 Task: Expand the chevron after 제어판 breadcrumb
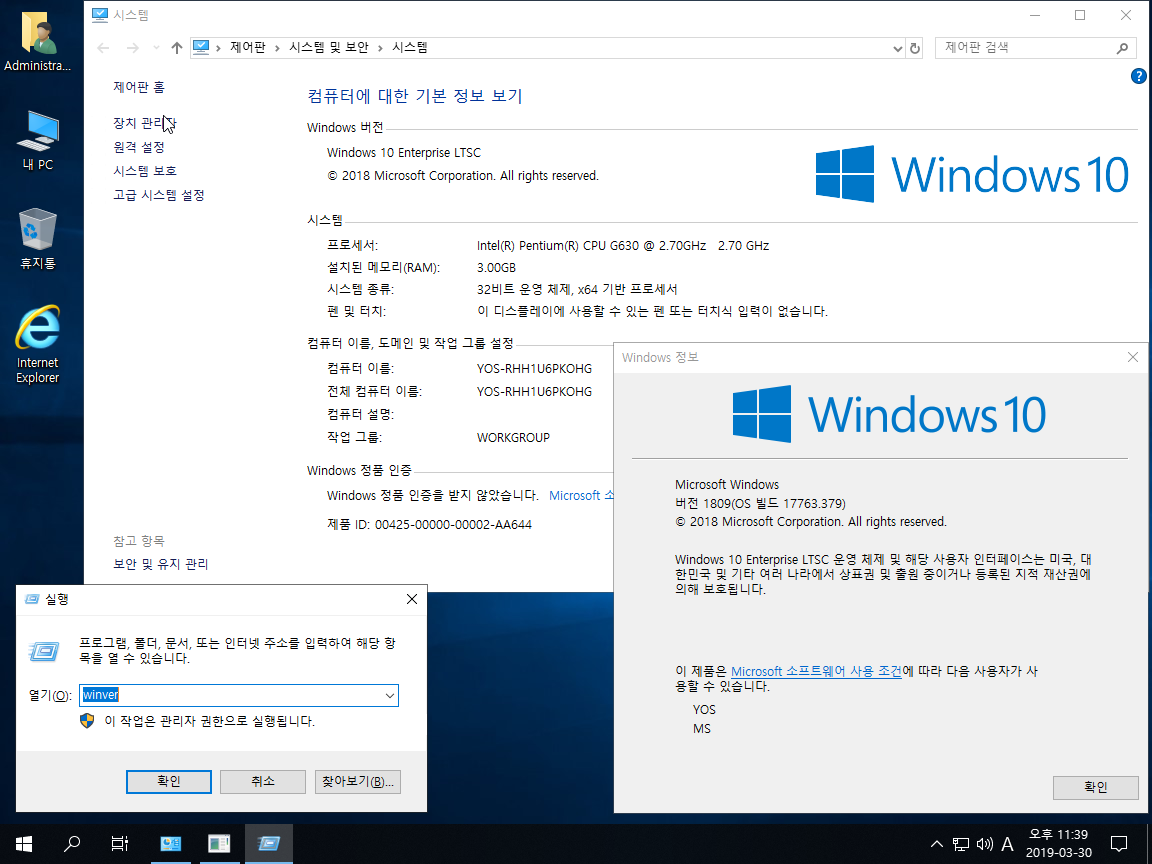pyautogui.click(x=277, y=48)
